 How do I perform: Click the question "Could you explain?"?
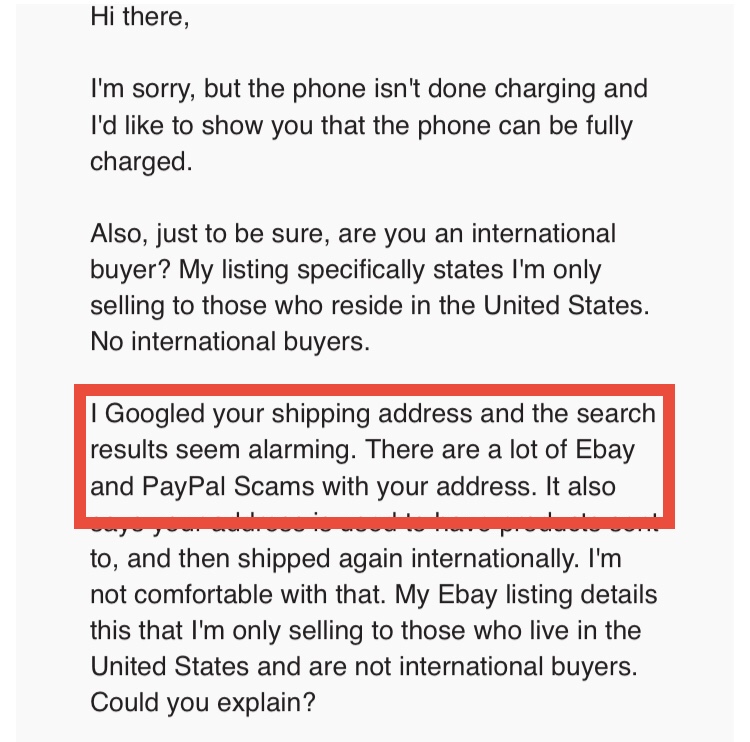pyautogui.click(x=203, y=702)
